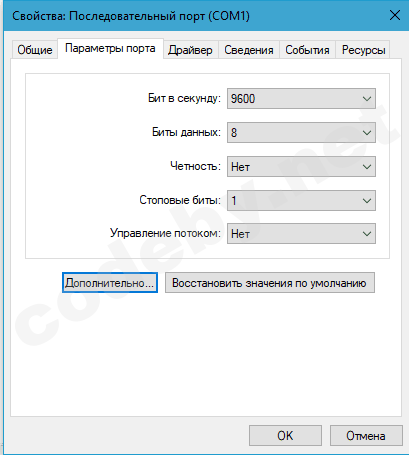Expand the Бит в секунду dropdown

[301, 99]
